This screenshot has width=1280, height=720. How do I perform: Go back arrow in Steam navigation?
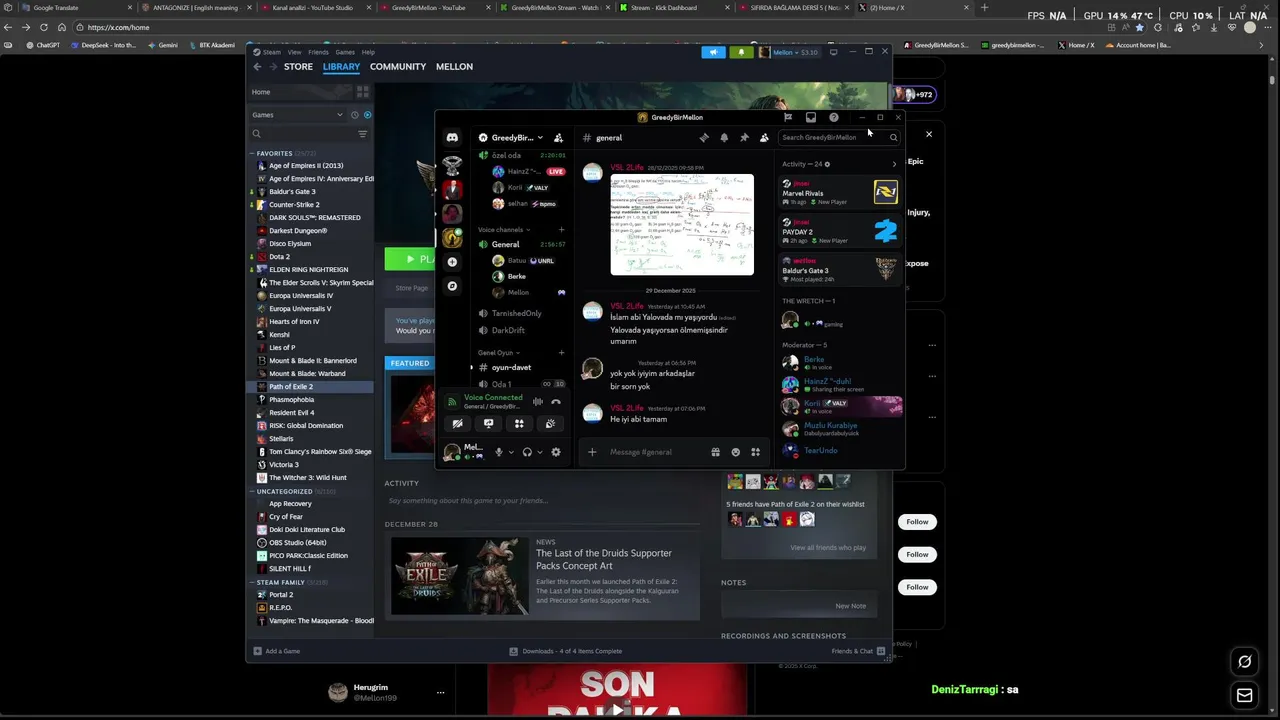[x=257, y=67]
